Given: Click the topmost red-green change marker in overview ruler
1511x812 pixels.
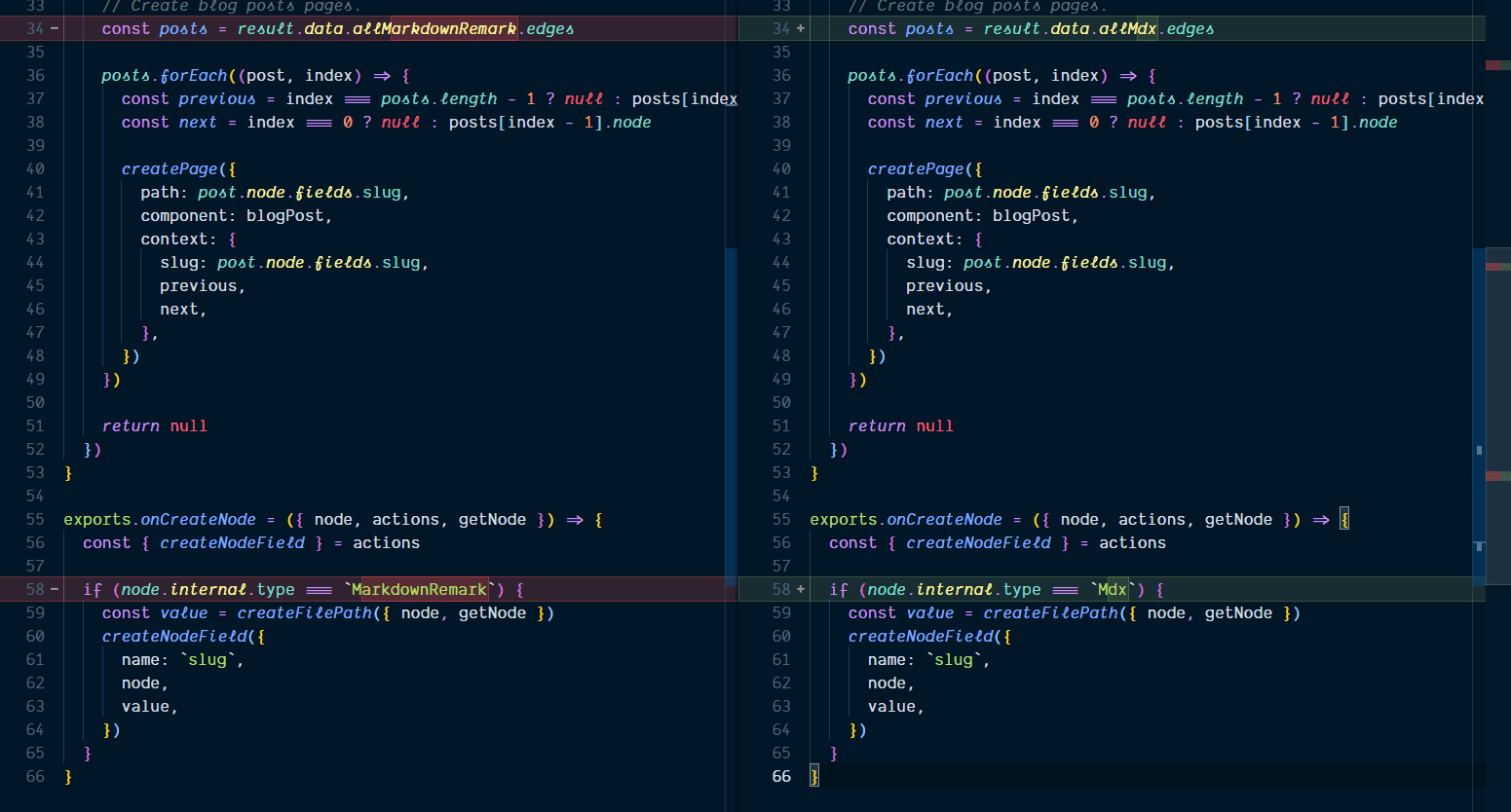Looking at the screenshot, I should [1497, 65].
